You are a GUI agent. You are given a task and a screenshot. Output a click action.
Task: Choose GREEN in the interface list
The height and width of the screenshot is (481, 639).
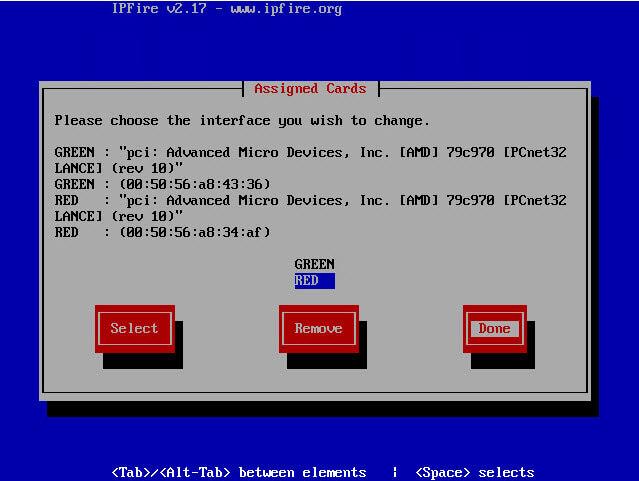[x=315, y=264]
